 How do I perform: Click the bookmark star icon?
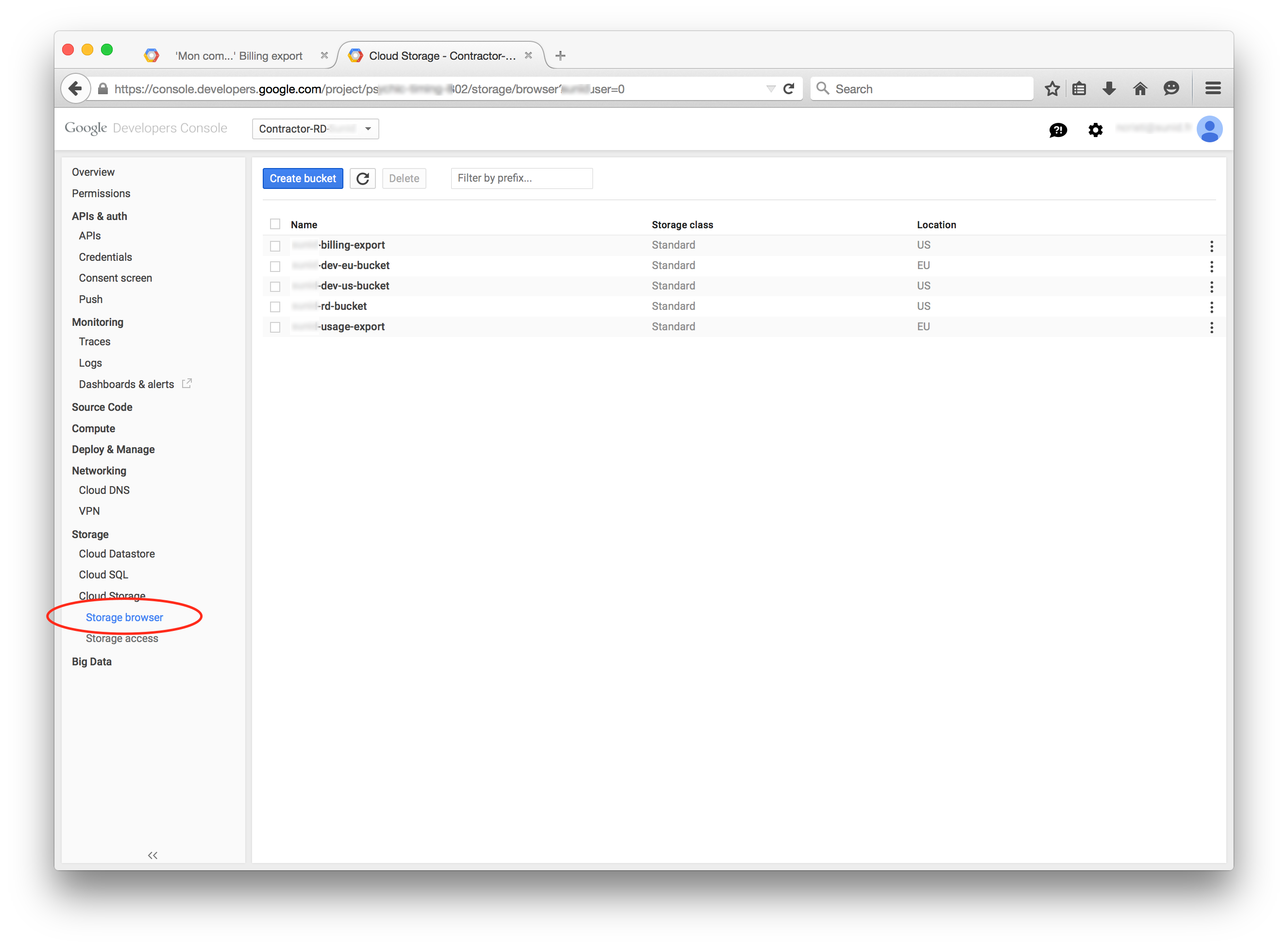pos(1051,88)
